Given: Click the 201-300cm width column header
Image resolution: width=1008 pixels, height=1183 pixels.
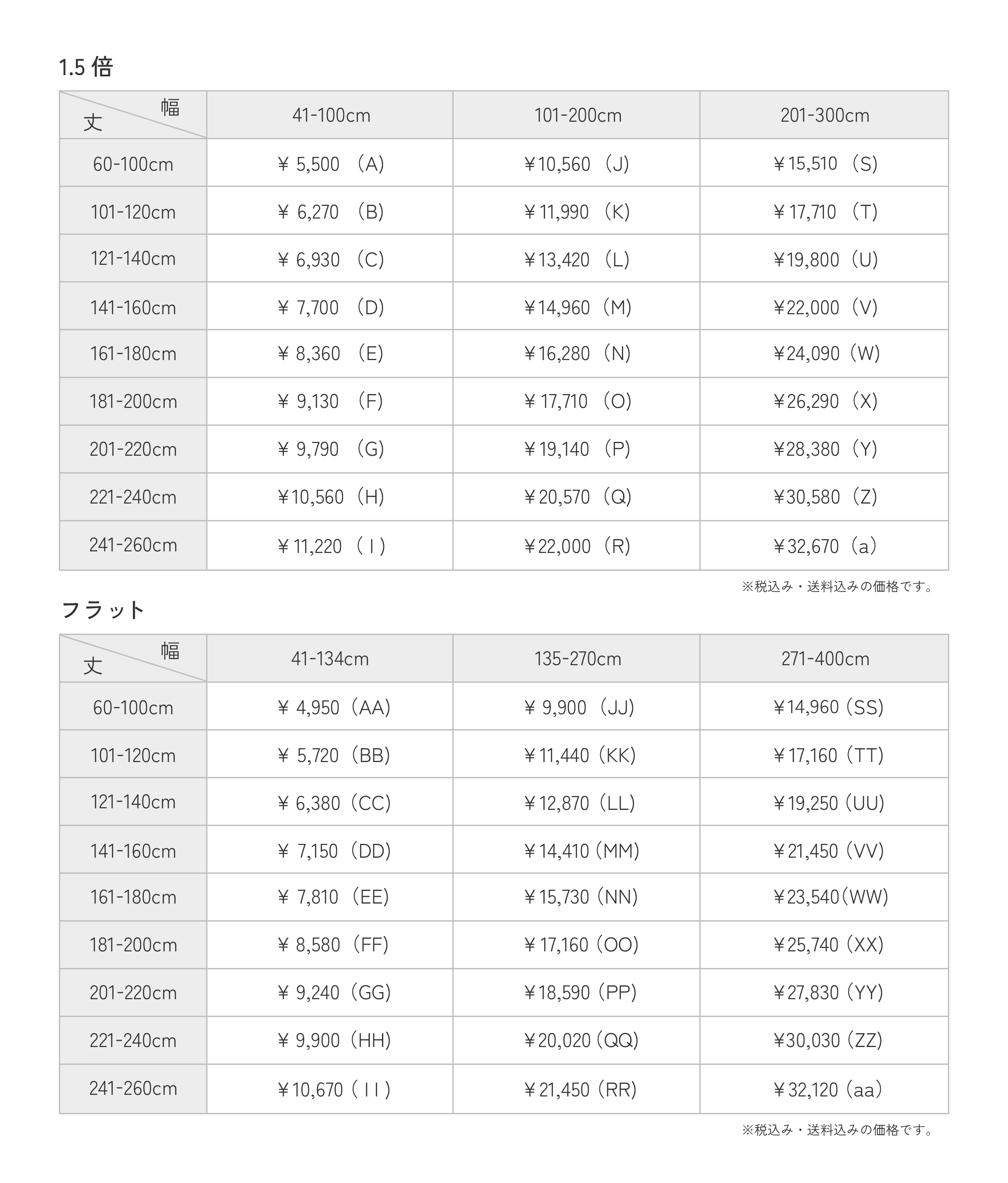Looking at the screenshot, I should click(x=825, y=115).
